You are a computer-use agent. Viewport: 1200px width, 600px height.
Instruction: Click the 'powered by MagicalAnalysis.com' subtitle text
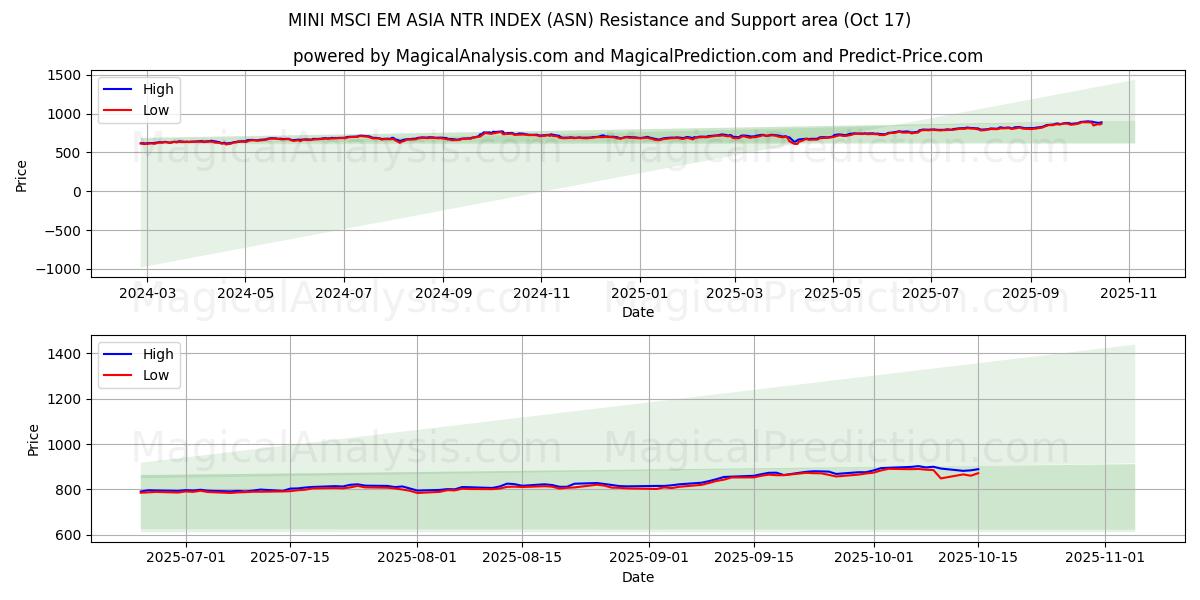(x=637, y=56)
